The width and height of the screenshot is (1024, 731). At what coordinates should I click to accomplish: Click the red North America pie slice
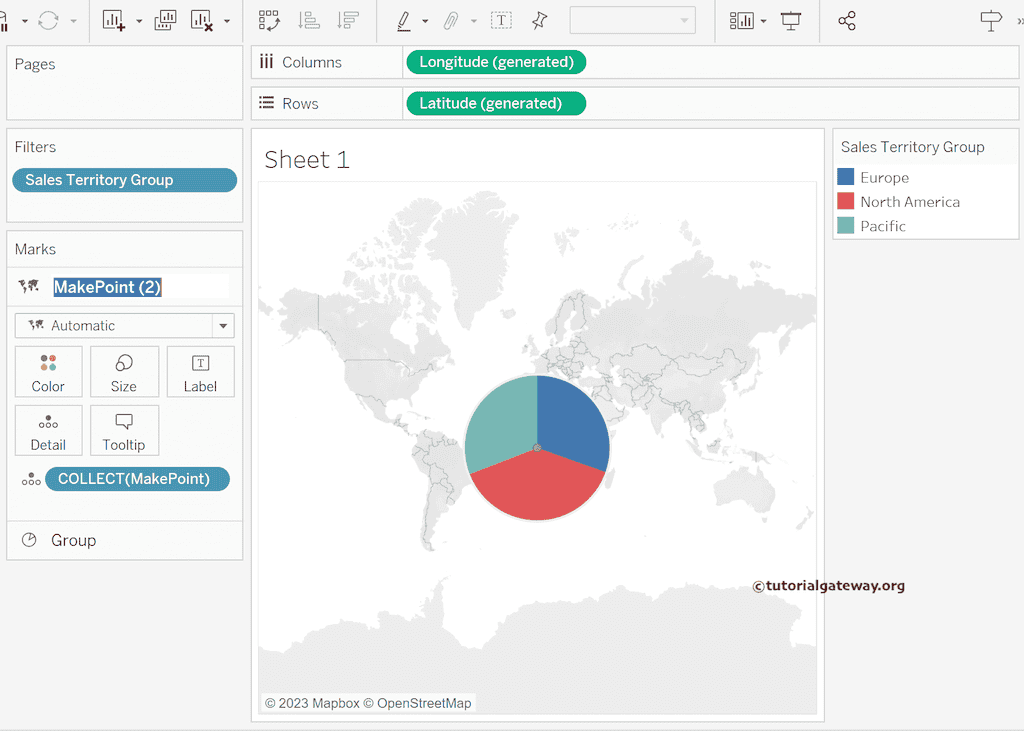537,487
